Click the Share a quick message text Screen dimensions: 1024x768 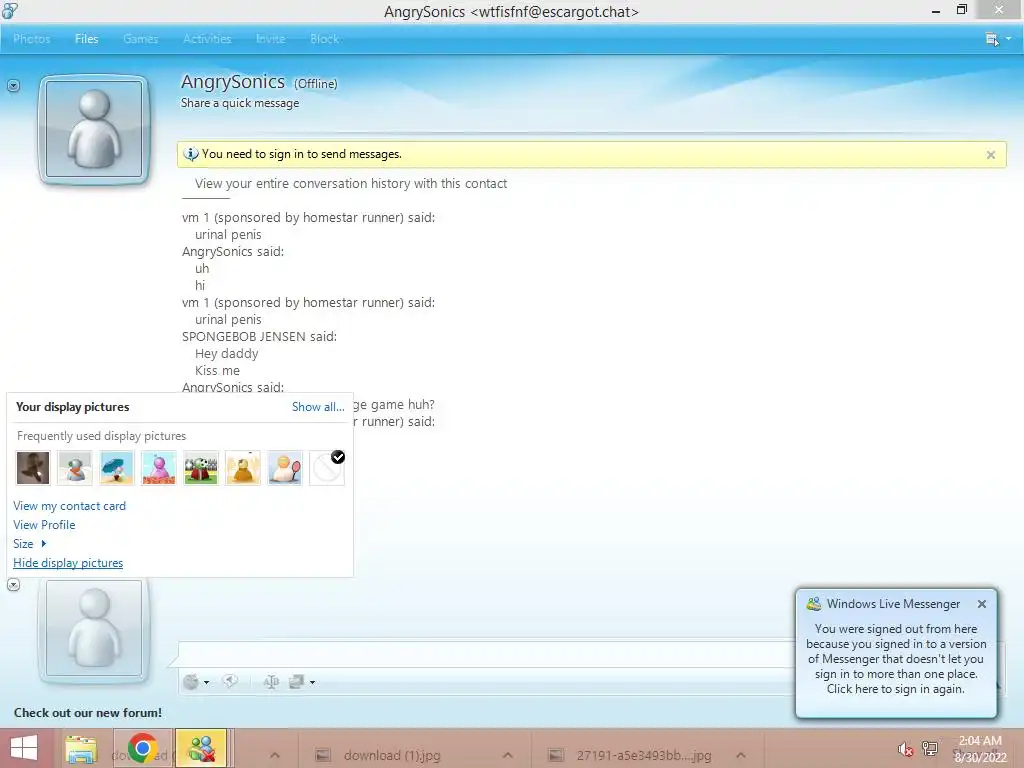[x=240, y=103]
